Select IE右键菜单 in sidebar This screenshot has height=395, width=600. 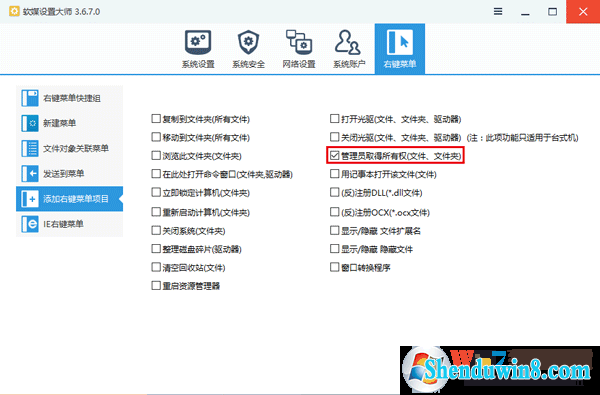(69, 224)
